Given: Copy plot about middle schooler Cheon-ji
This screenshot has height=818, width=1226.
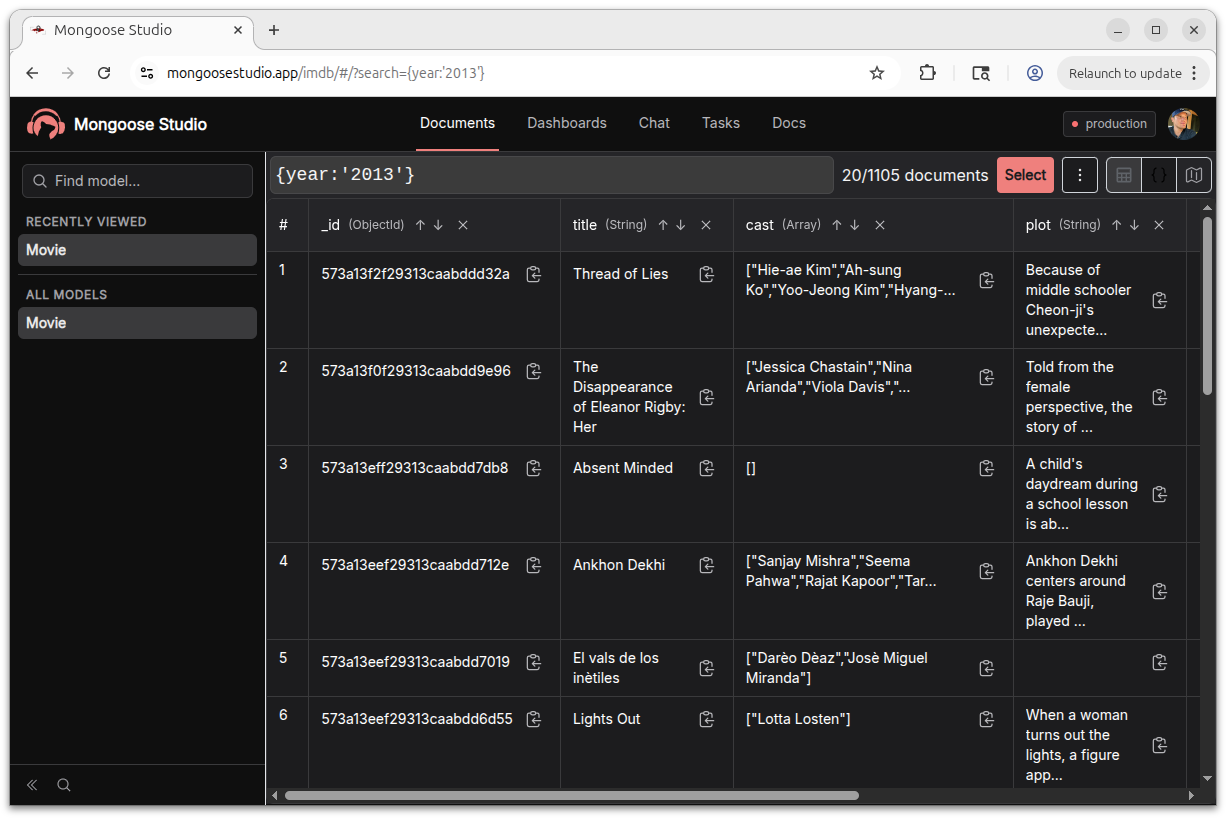Looking at the screenshot, I should pos(1160,300).
